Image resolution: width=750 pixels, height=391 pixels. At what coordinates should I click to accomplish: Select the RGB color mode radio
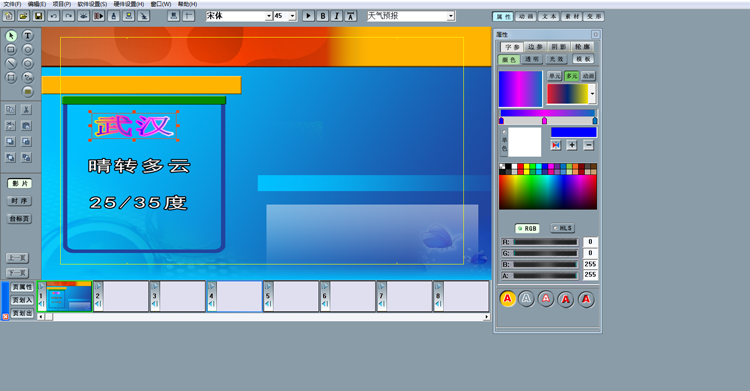click(527, 229)
